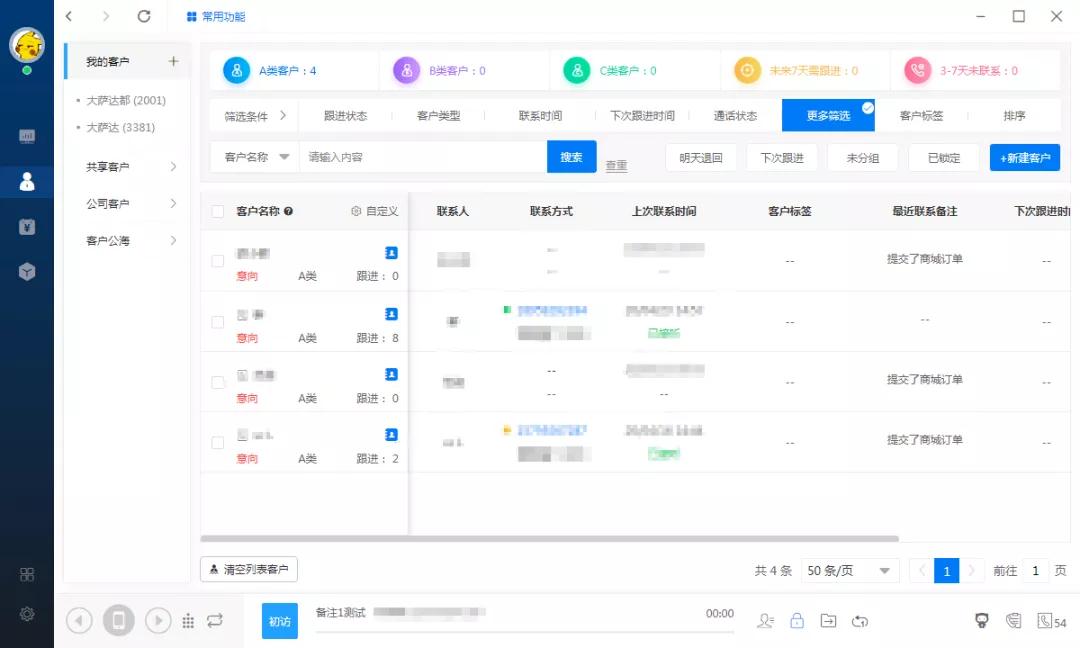
Task: Click the 清空列表客户 button
Action: 249,569
